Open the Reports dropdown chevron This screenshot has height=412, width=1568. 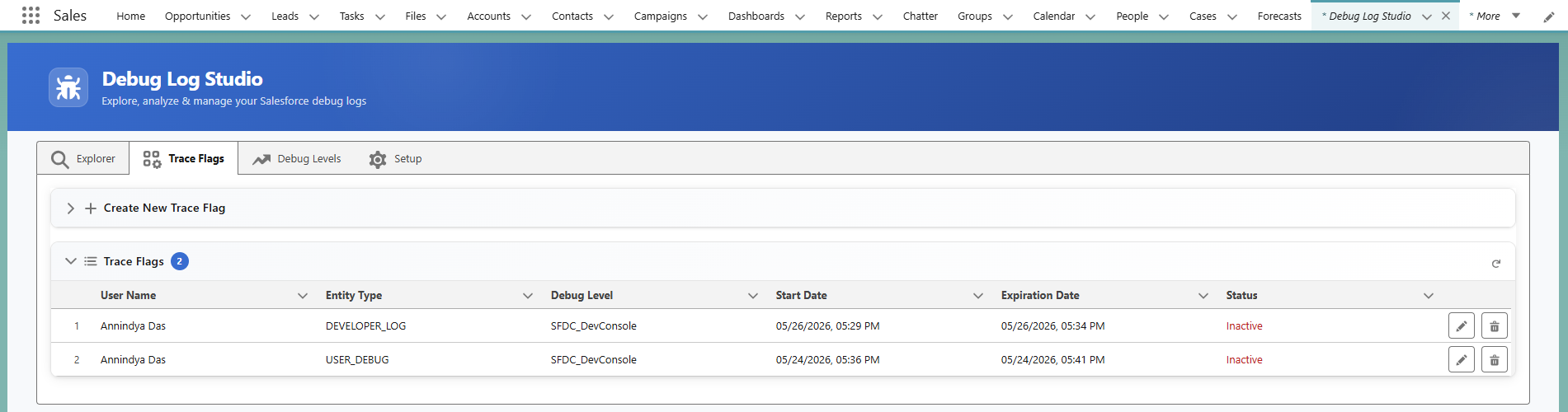pos(878,16)
